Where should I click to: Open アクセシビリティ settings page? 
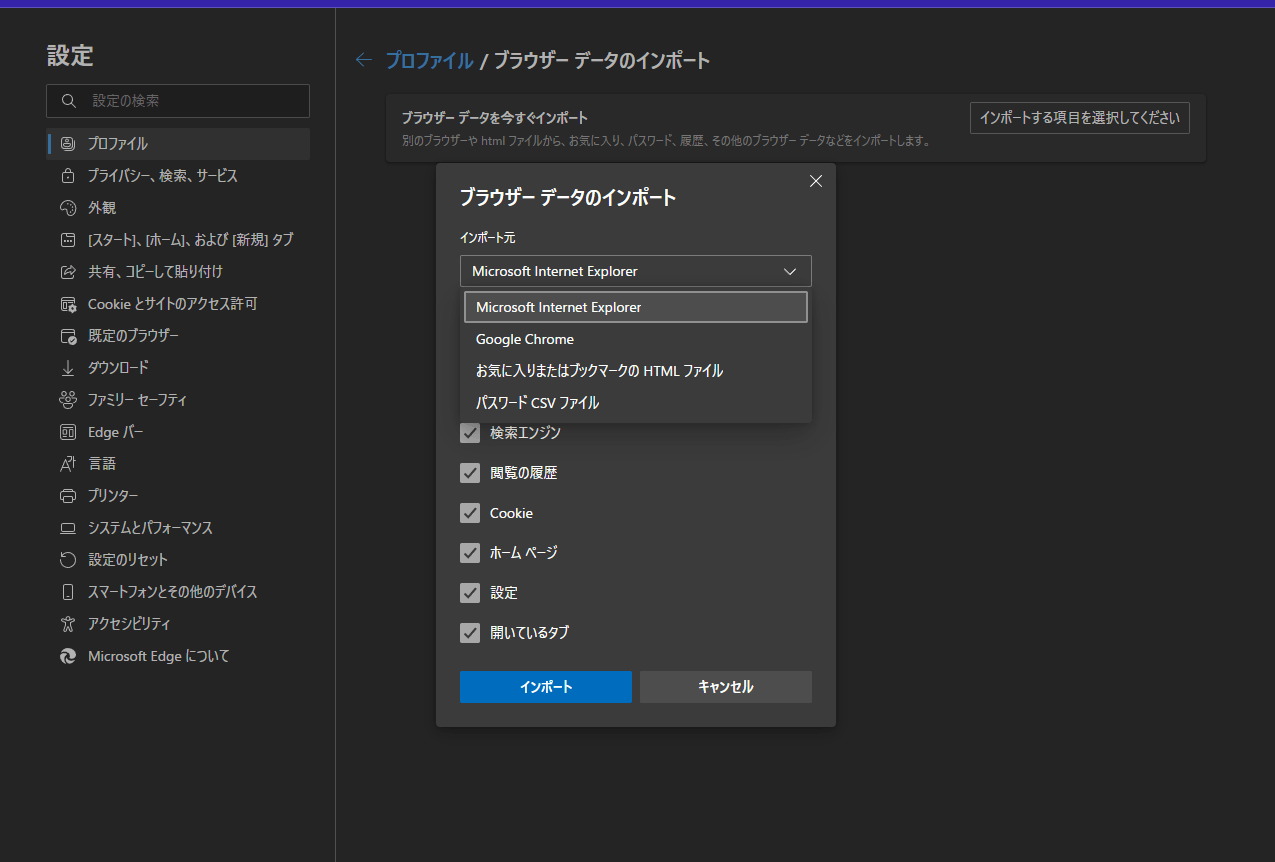(178, 624)
